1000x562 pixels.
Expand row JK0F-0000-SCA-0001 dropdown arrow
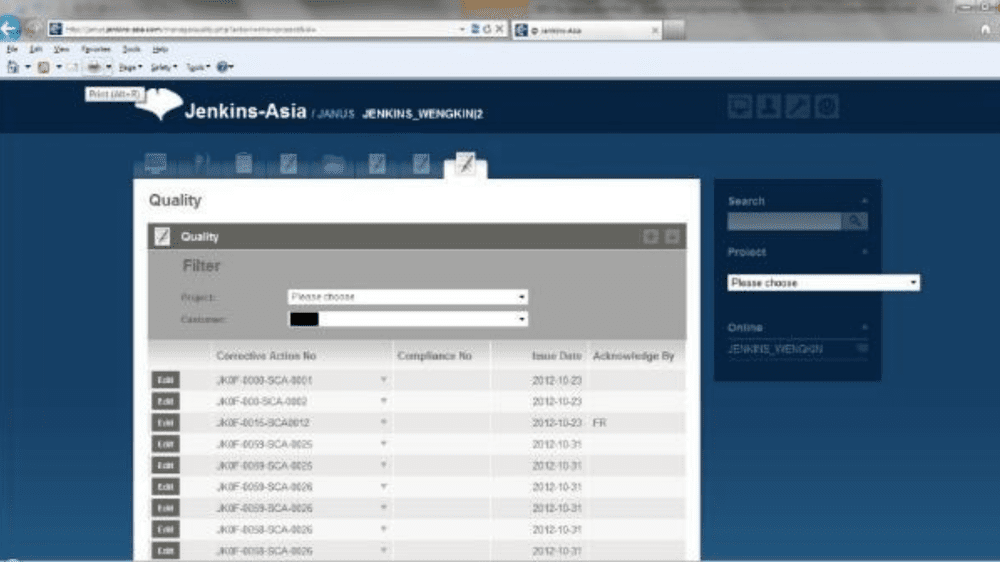[x=383, y=380]
